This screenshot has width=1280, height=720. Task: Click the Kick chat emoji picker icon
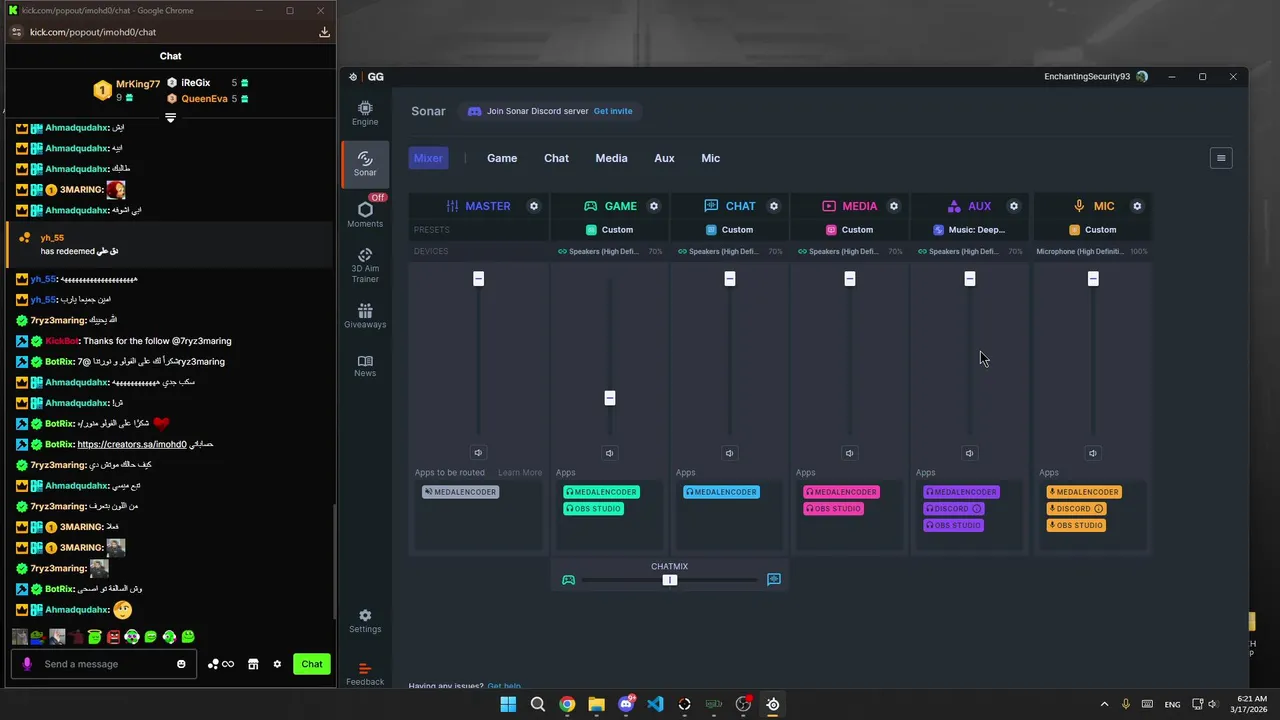click(181, 664)
